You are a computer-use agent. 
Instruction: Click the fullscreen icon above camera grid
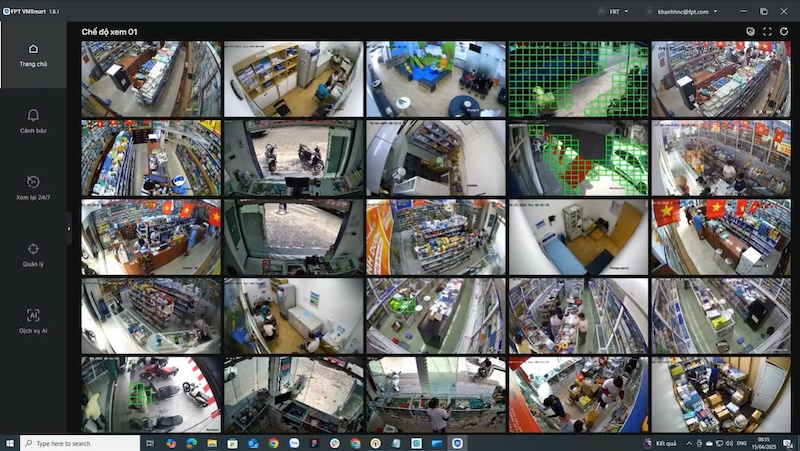point(767,32)
